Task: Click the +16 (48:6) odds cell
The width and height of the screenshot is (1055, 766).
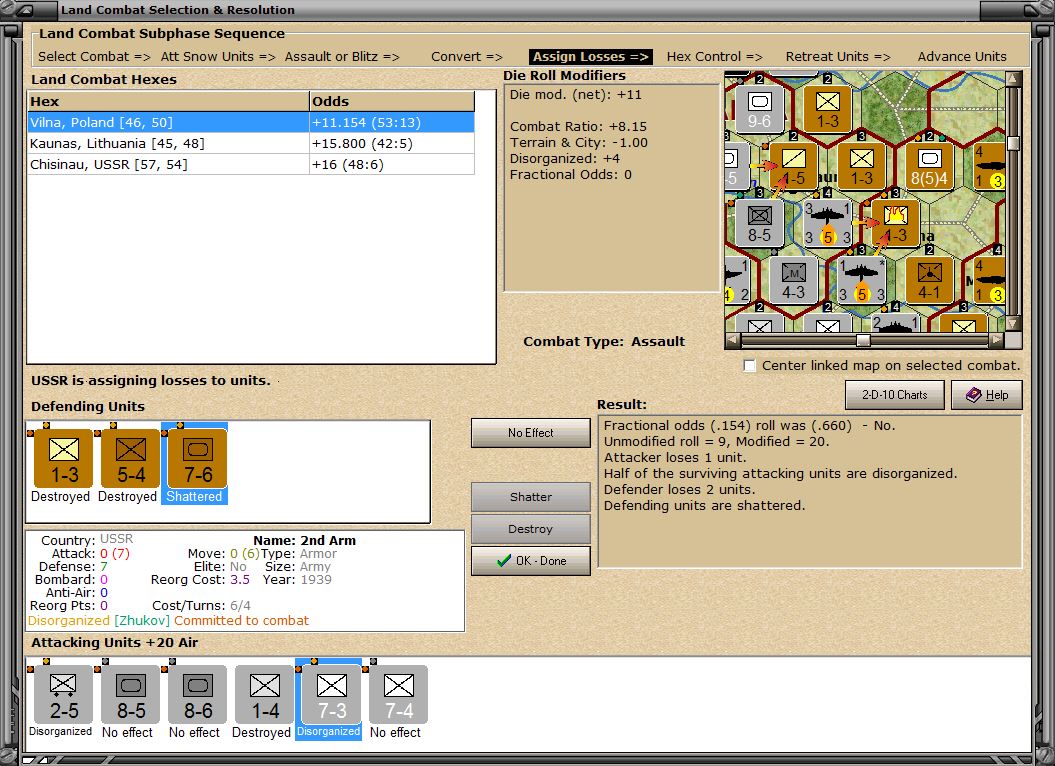Action: [392, 164]
